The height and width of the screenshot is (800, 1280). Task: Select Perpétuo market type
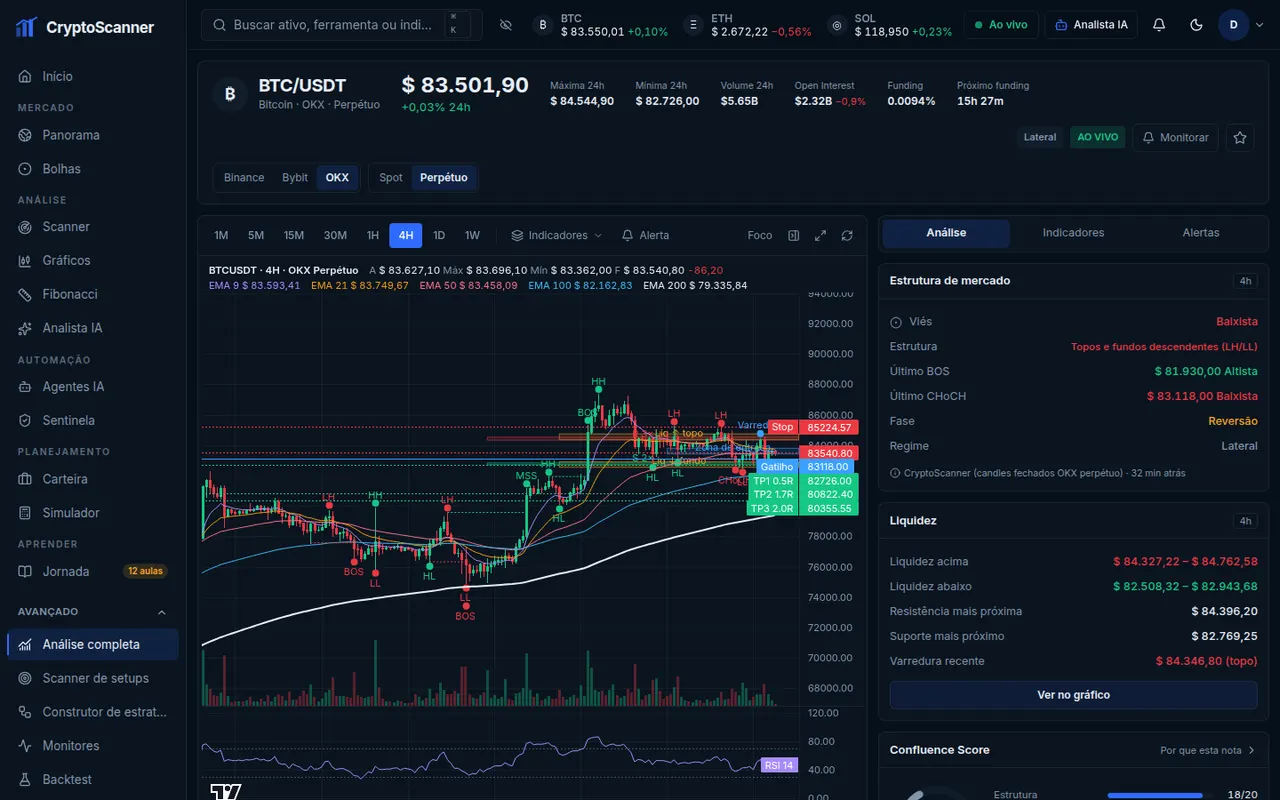444,178
